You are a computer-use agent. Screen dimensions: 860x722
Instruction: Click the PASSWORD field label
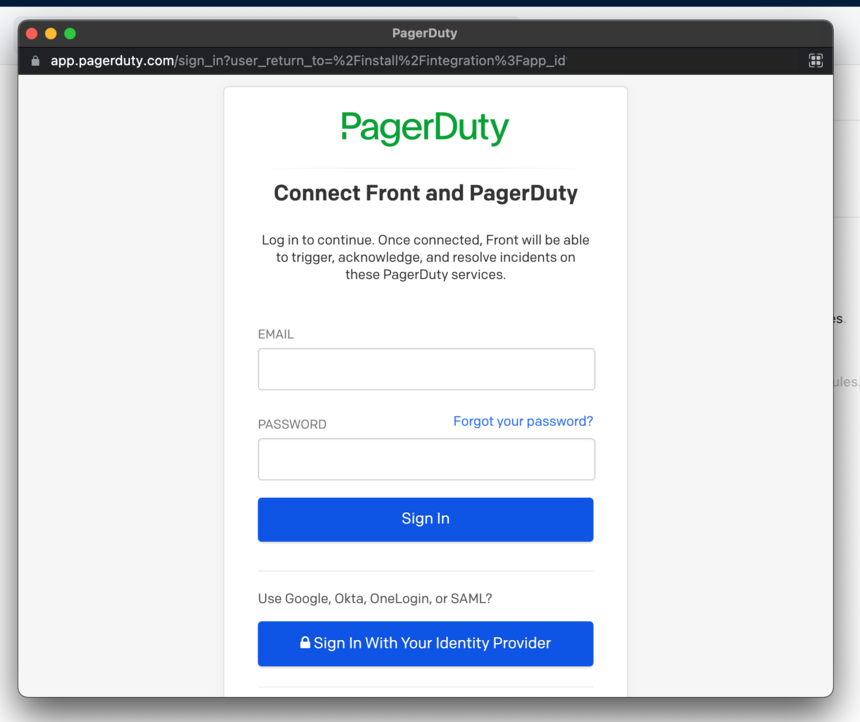[x=292, y=425]
